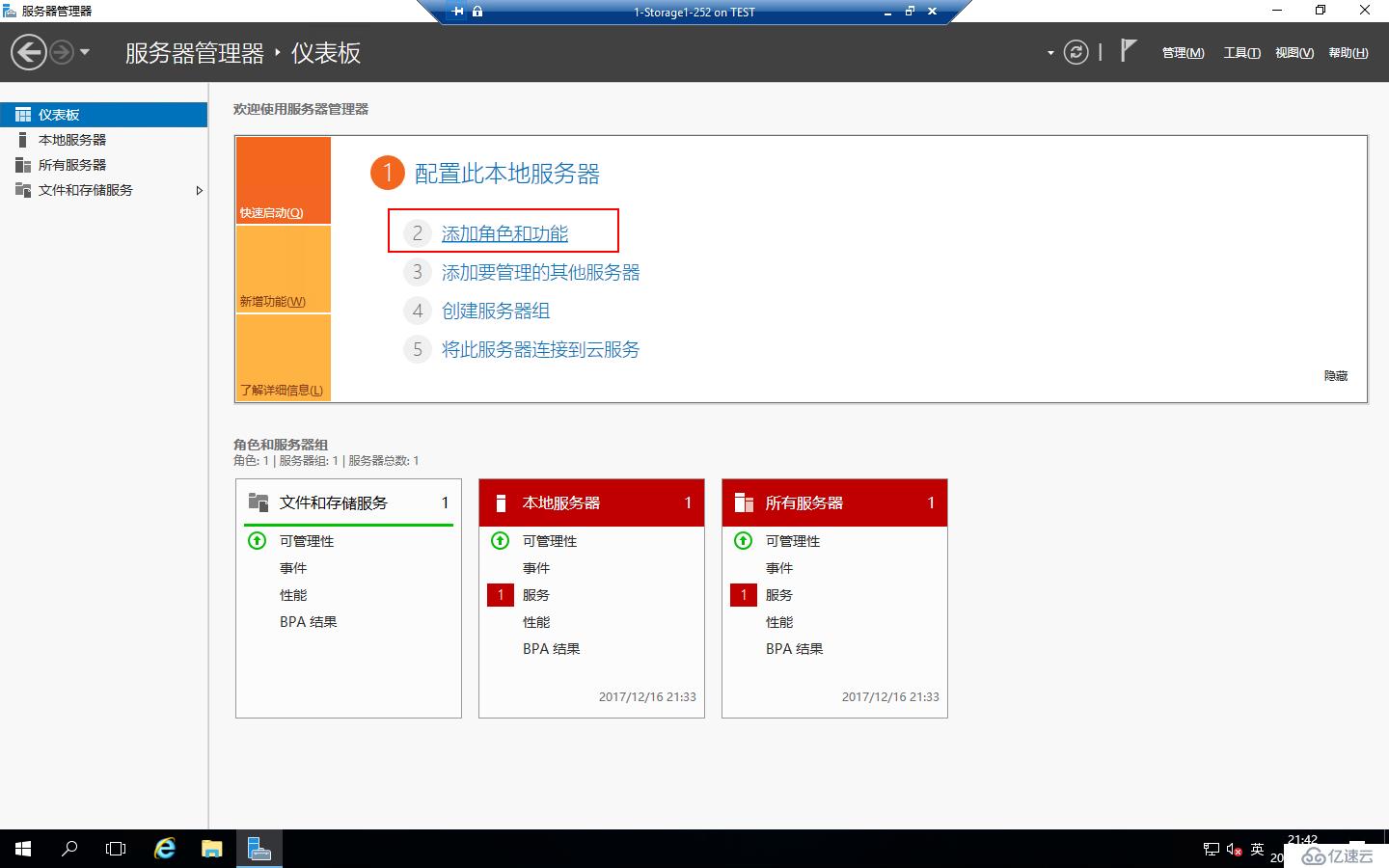Image resolution: width=1389 pixels, height=868 pixels.
Task: Open the red 所有服务器 tile header
Action: click(834, 502)
